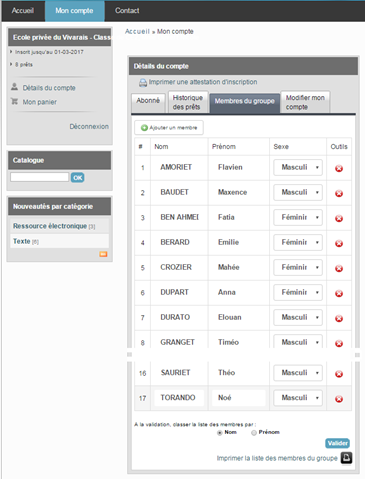Click the Inscrit jusqu'au 01-03-2017 item
Image resolution: width=366 pixels, height=480 pixels.
point(49,52)
